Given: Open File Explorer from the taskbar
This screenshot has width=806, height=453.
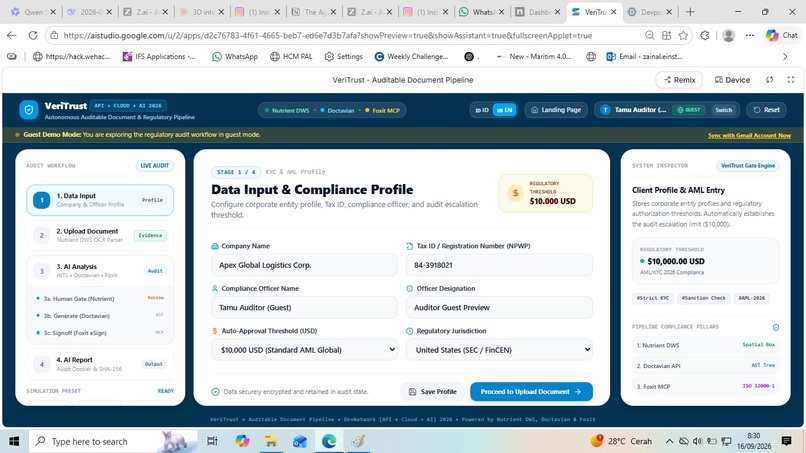Looking at the screenshot, I should point(271,441).
